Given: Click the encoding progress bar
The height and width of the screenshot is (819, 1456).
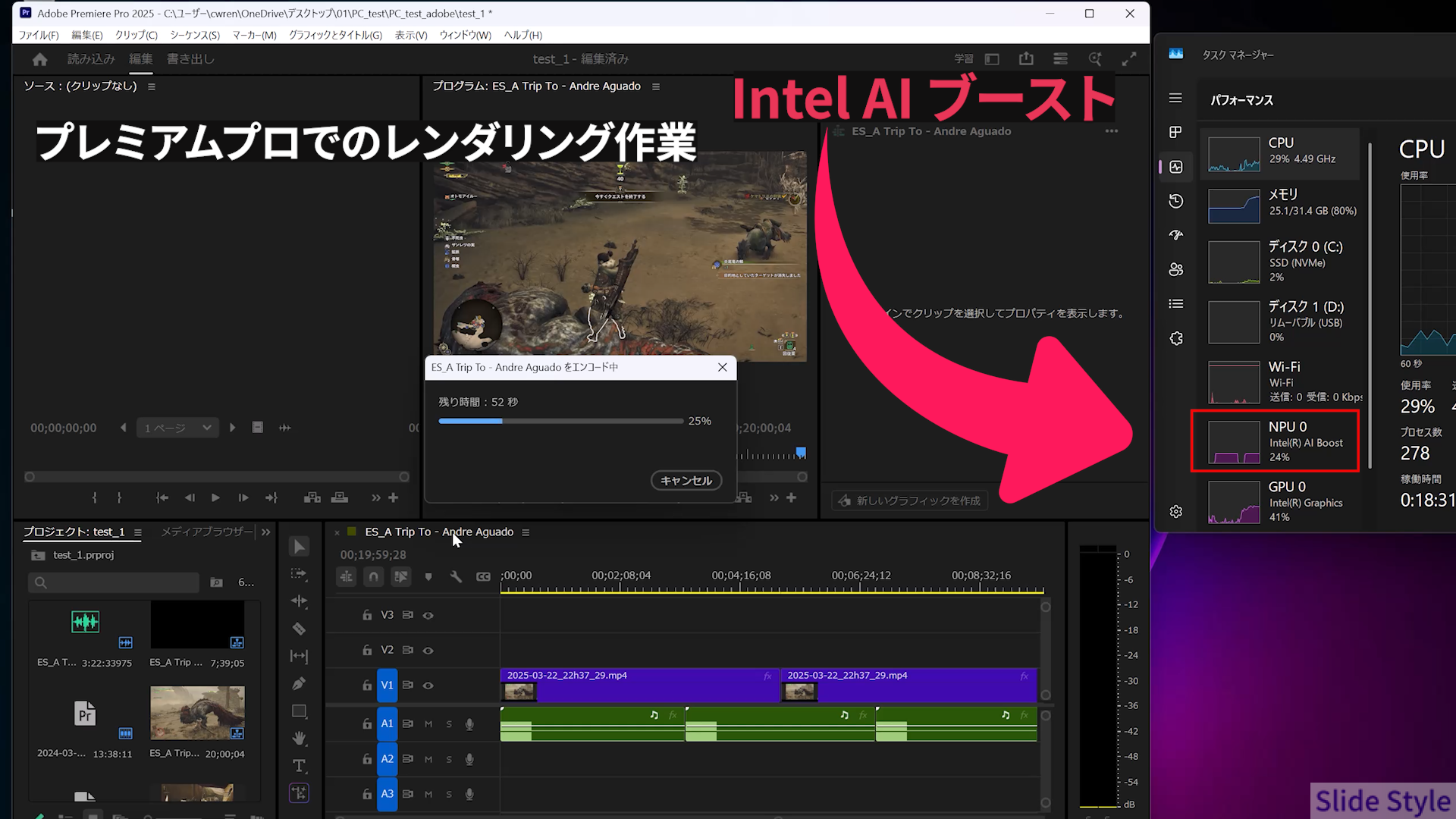Looking at the screenshot, I should (560, 421).
